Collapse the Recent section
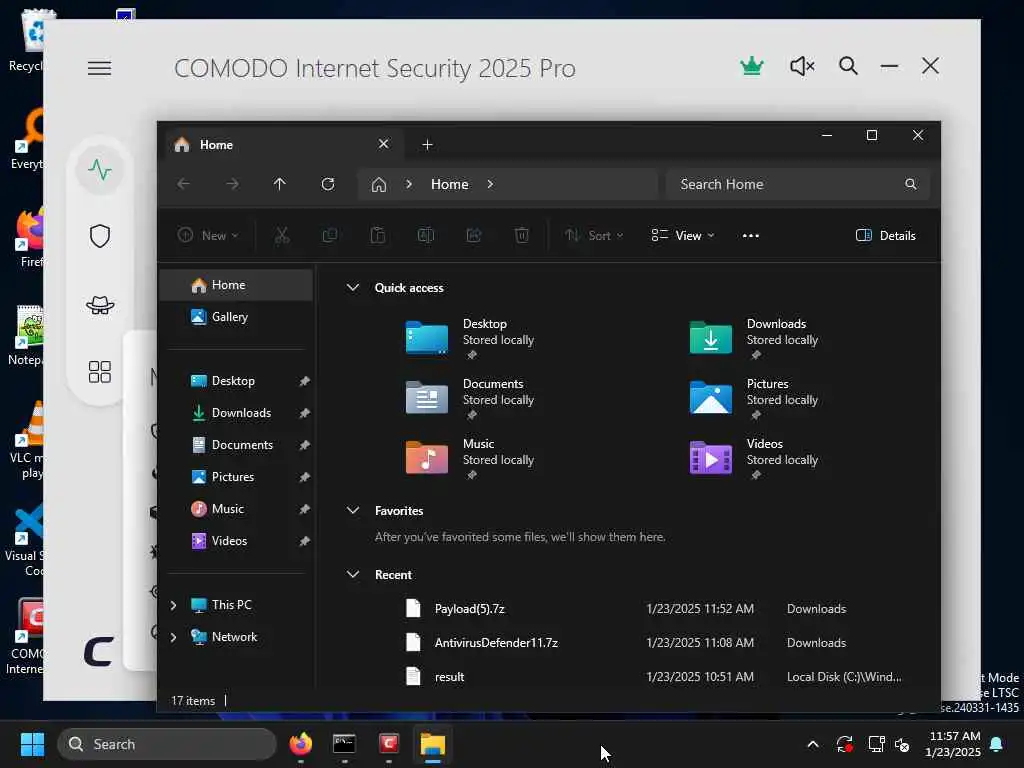Viewport: 1024px width, 768px height. (353, 575)
